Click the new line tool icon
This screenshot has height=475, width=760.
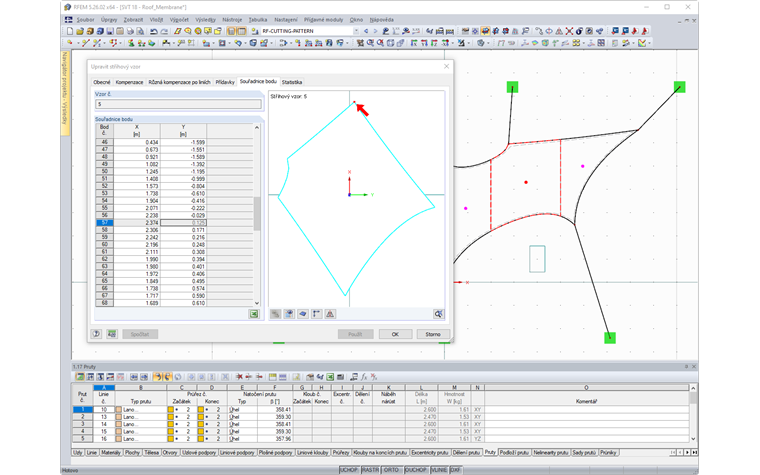click(86, 43)
